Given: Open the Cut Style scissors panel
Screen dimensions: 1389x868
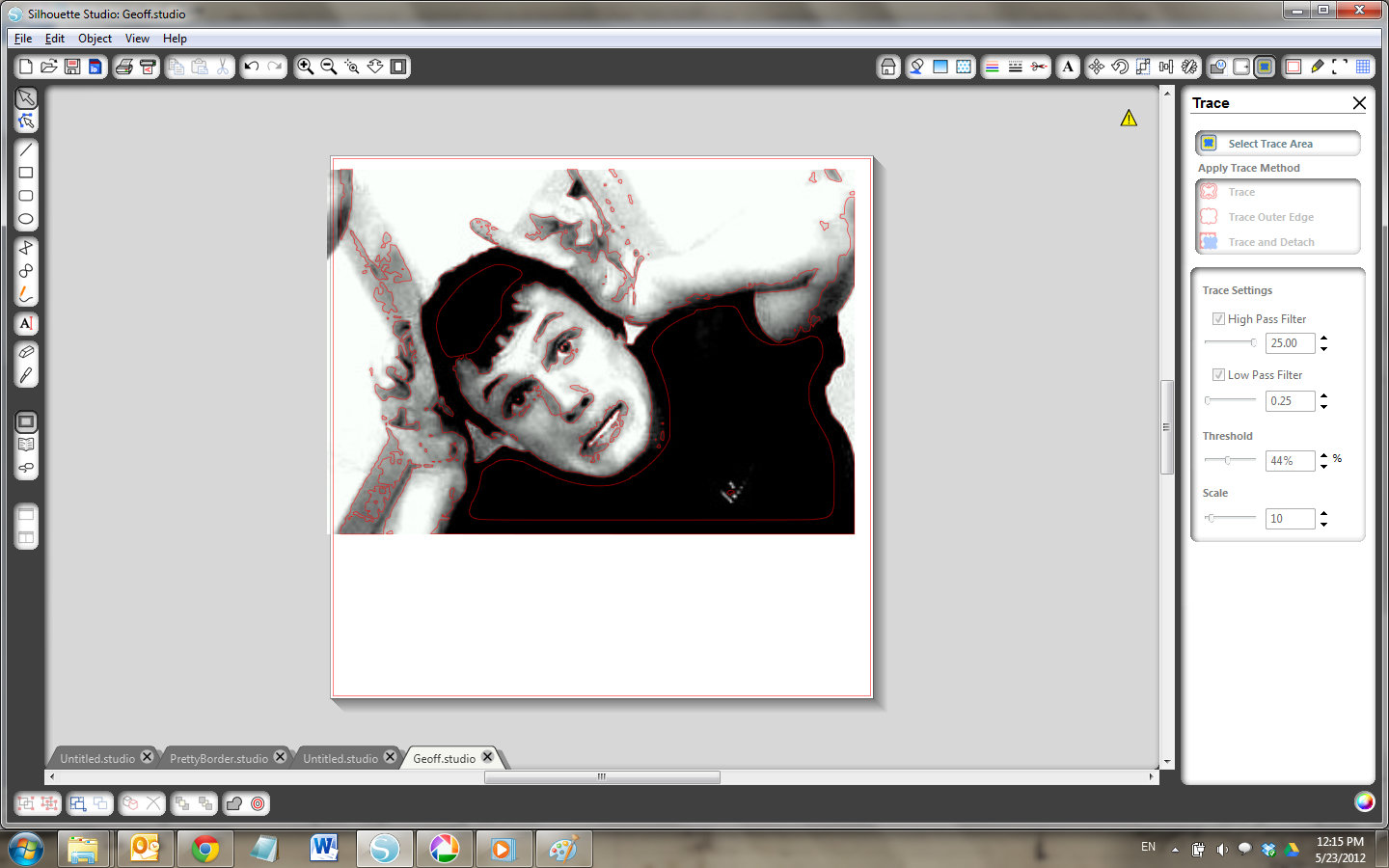Looking at the screenshot, I should pyautogui.click(x=1039, y=67).
